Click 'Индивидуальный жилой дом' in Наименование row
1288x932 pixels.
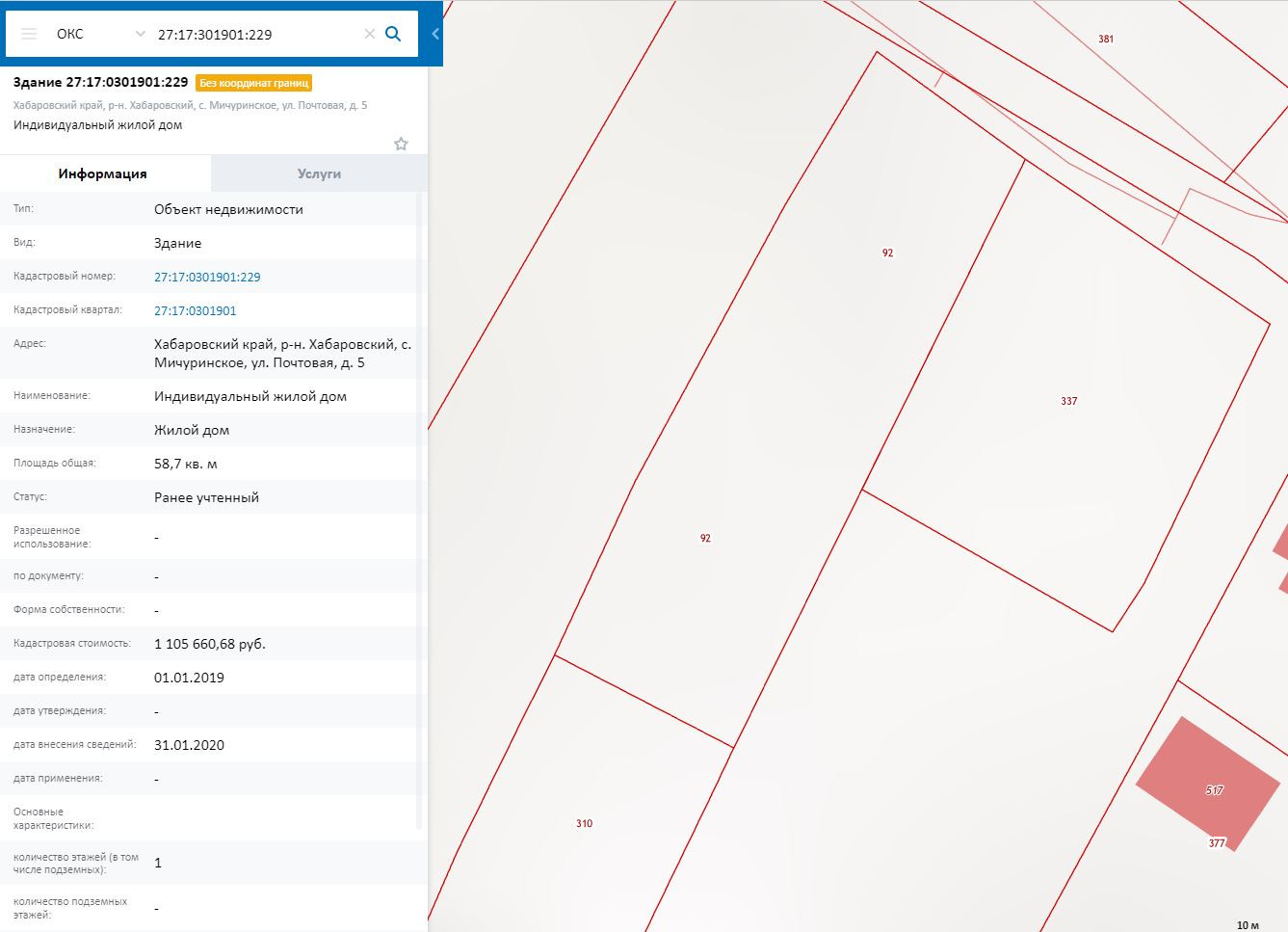(x=250, y=396)
